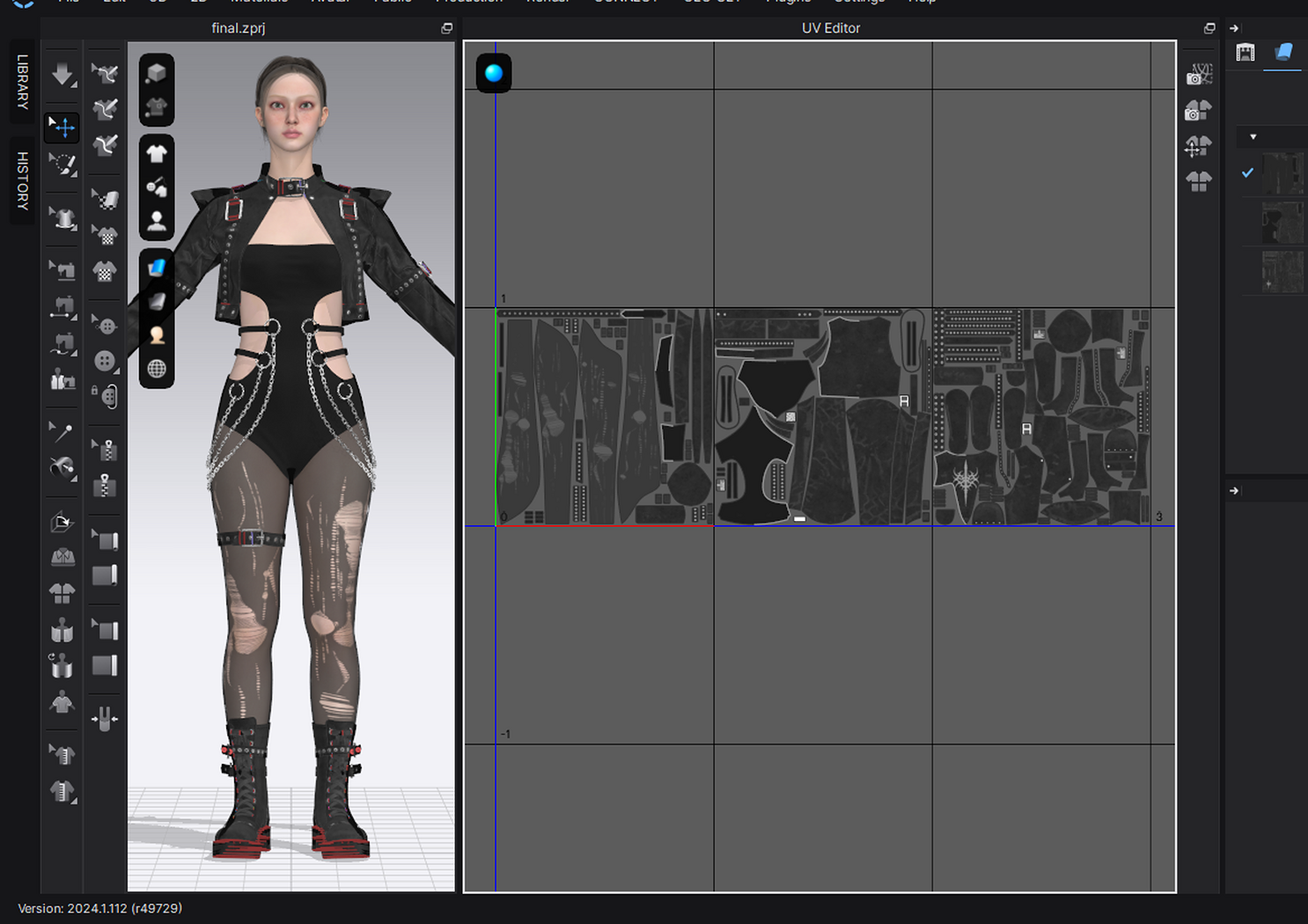
Task: Toggle the white T-shirt garment display
Action: point(157,154)
